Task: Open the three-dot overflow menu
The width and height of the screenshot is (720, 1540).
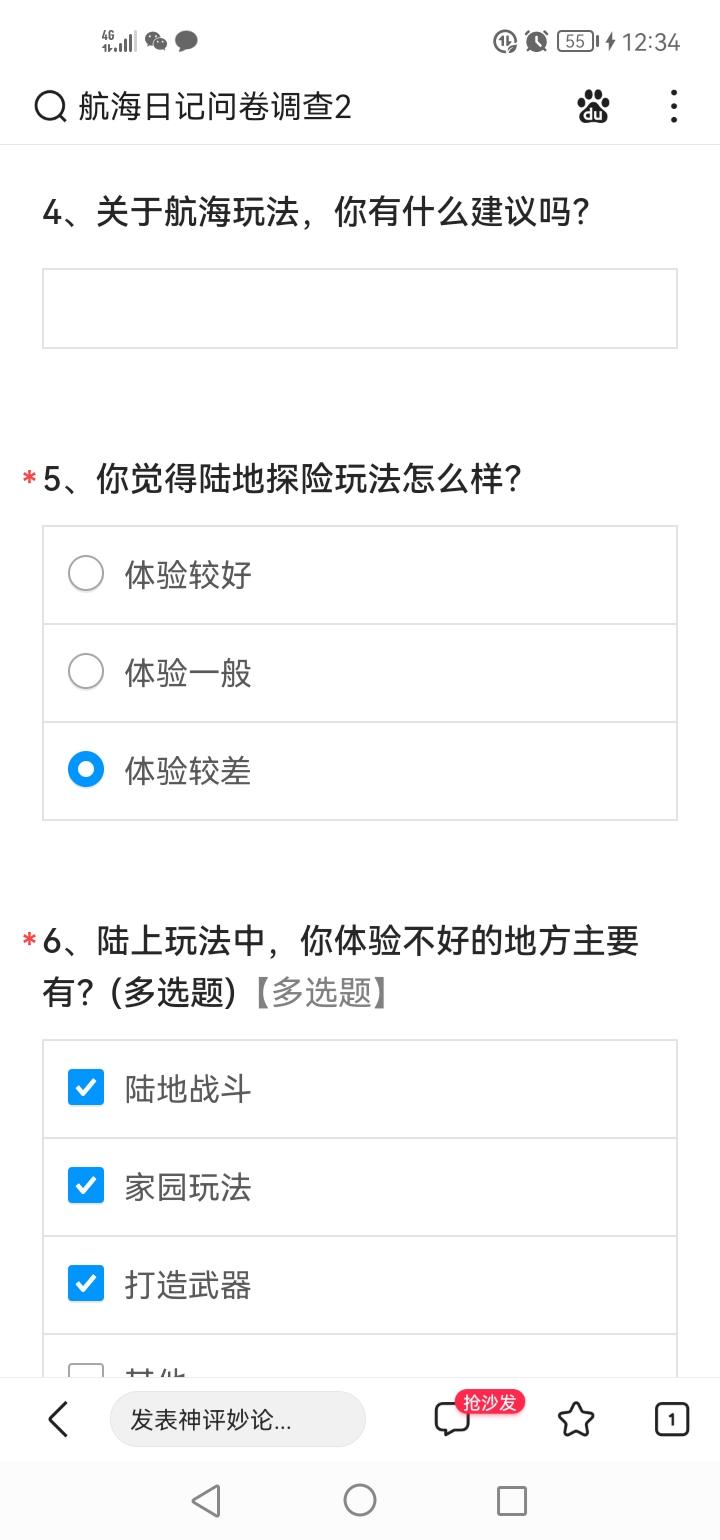Action: (674, 106)
